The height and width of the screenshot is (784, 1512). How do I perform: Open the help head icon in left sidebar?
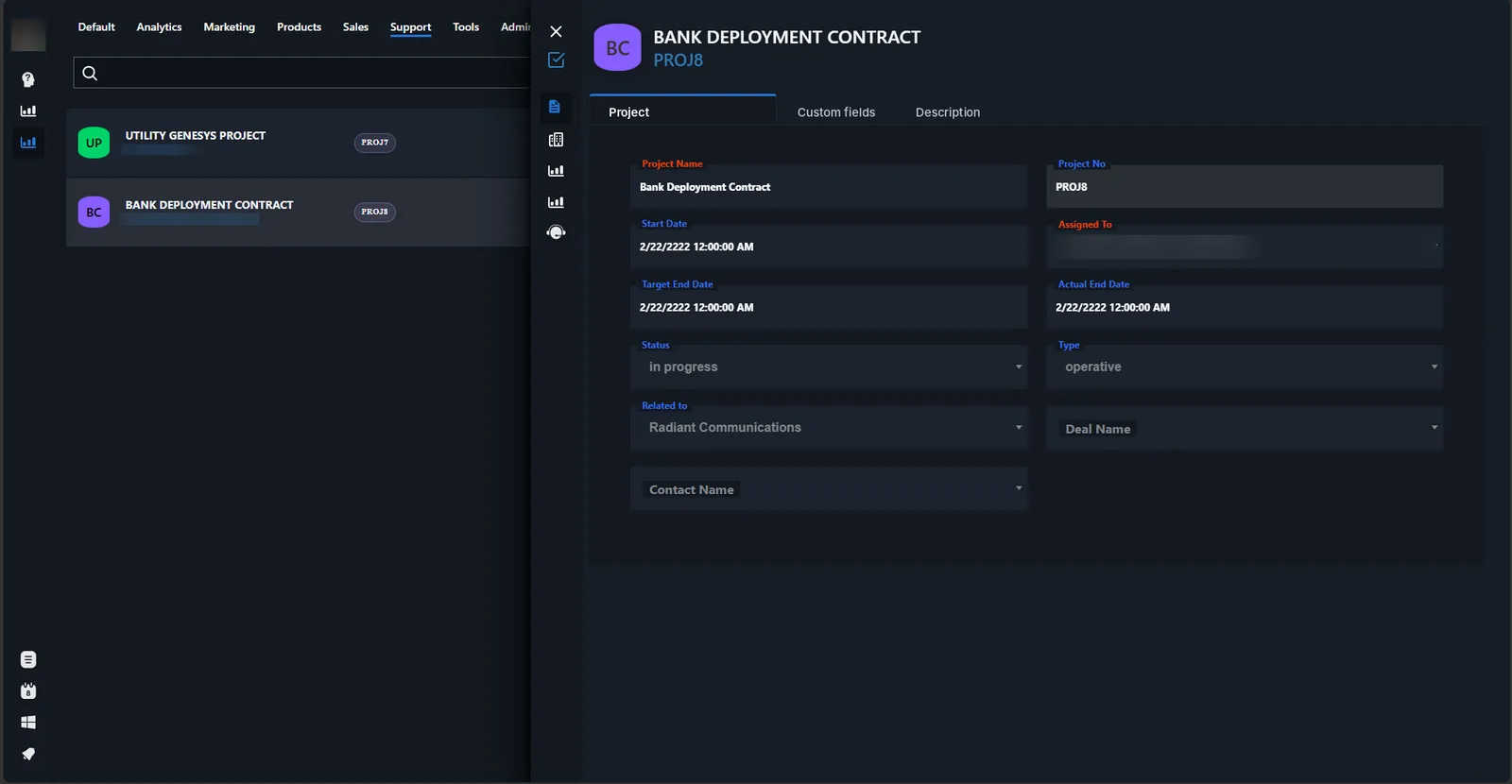click(28, 79)
